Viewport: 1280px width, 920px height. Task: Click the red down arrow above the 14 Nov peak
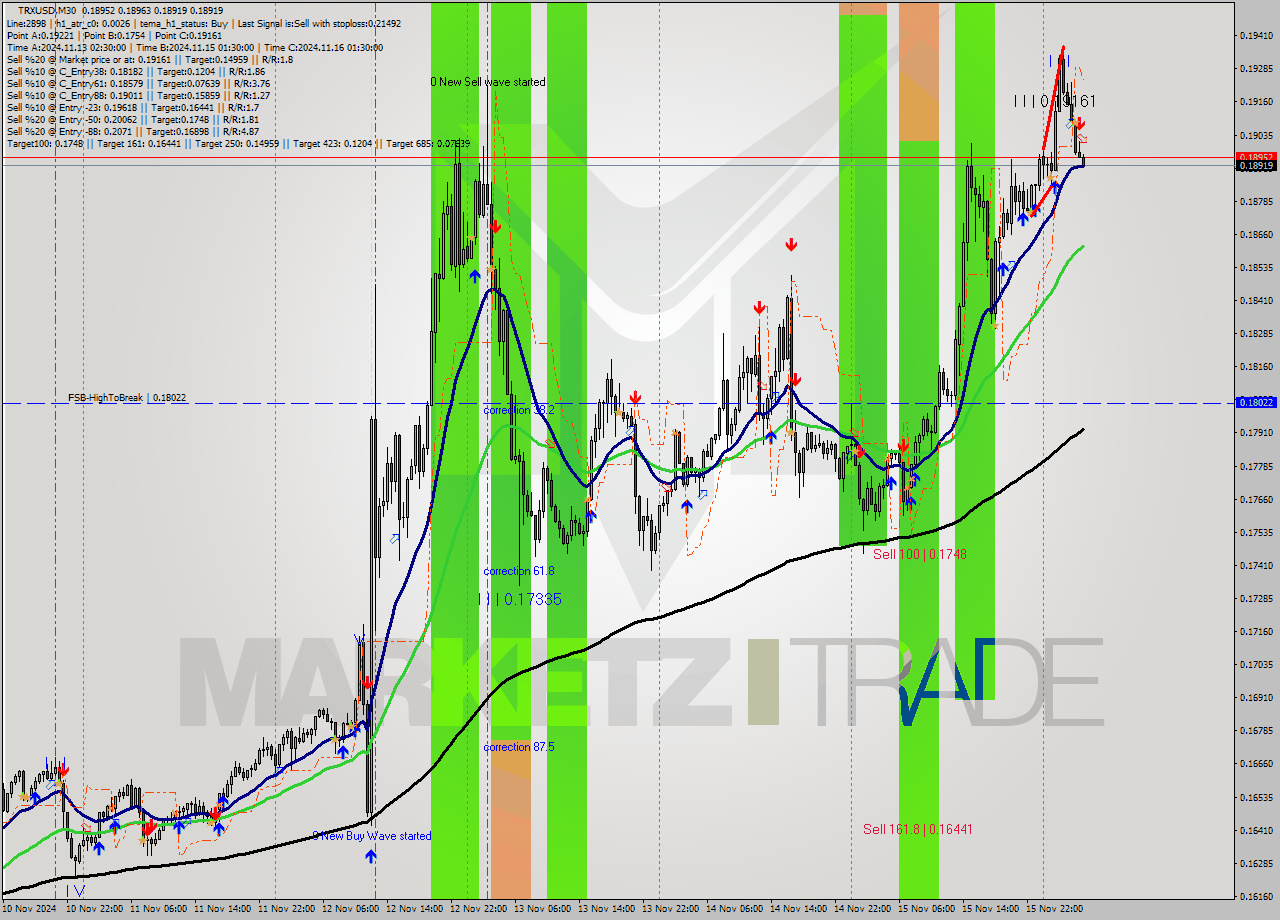pos(791,244)
